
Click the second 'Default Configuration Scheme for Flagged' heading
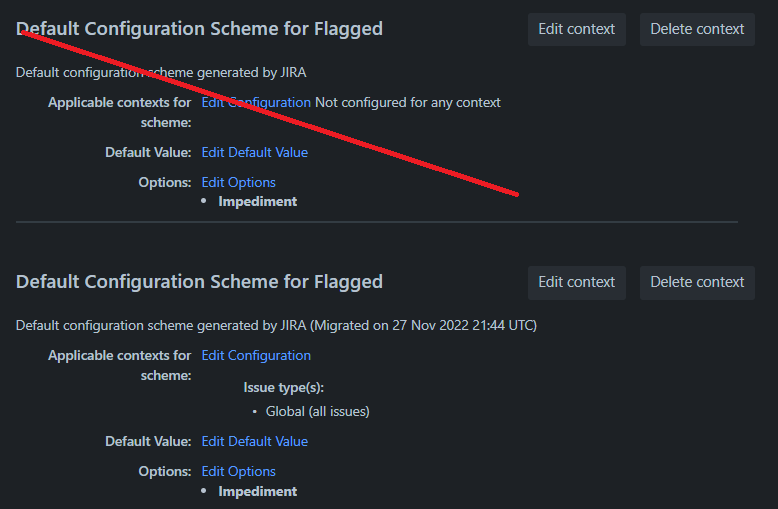(x=199, y=282)
